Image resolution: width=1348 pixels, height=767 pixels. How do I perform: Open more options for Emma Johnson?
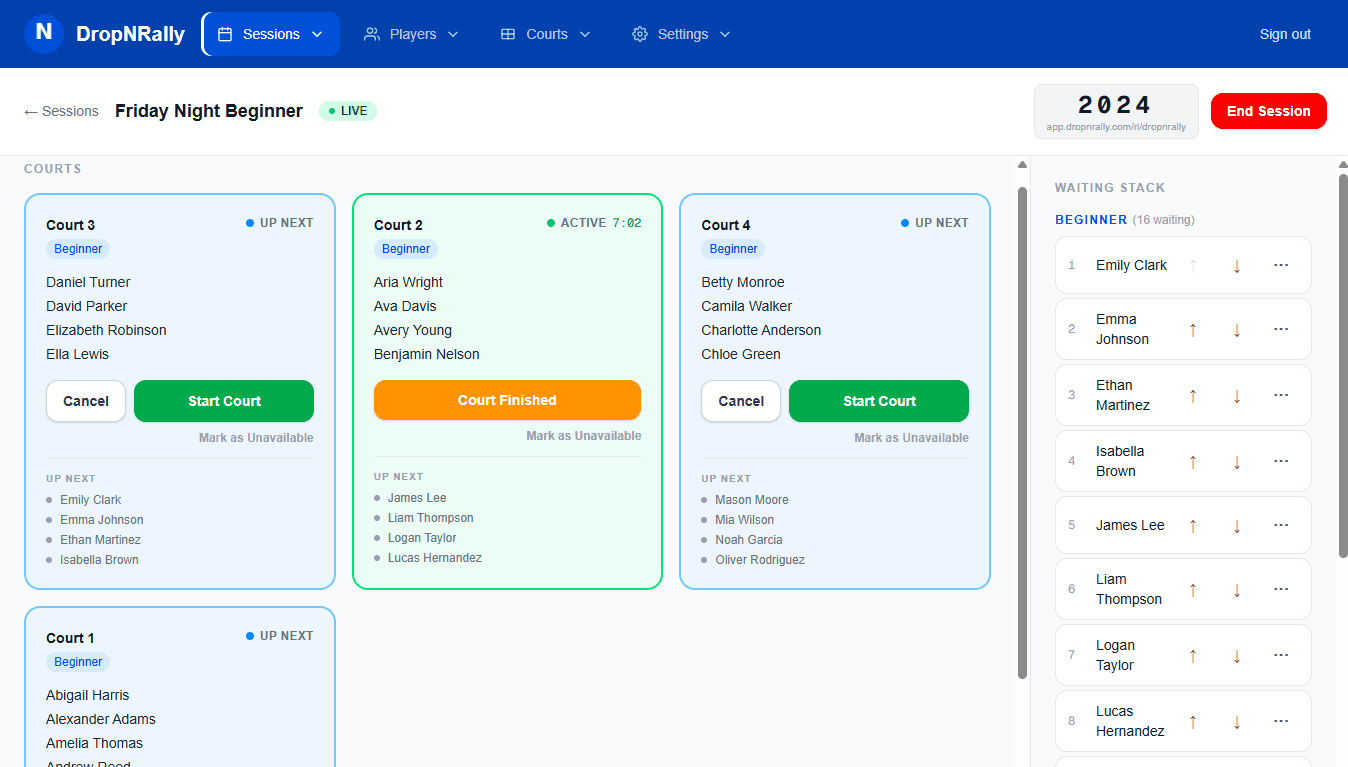coord(1281,330)
